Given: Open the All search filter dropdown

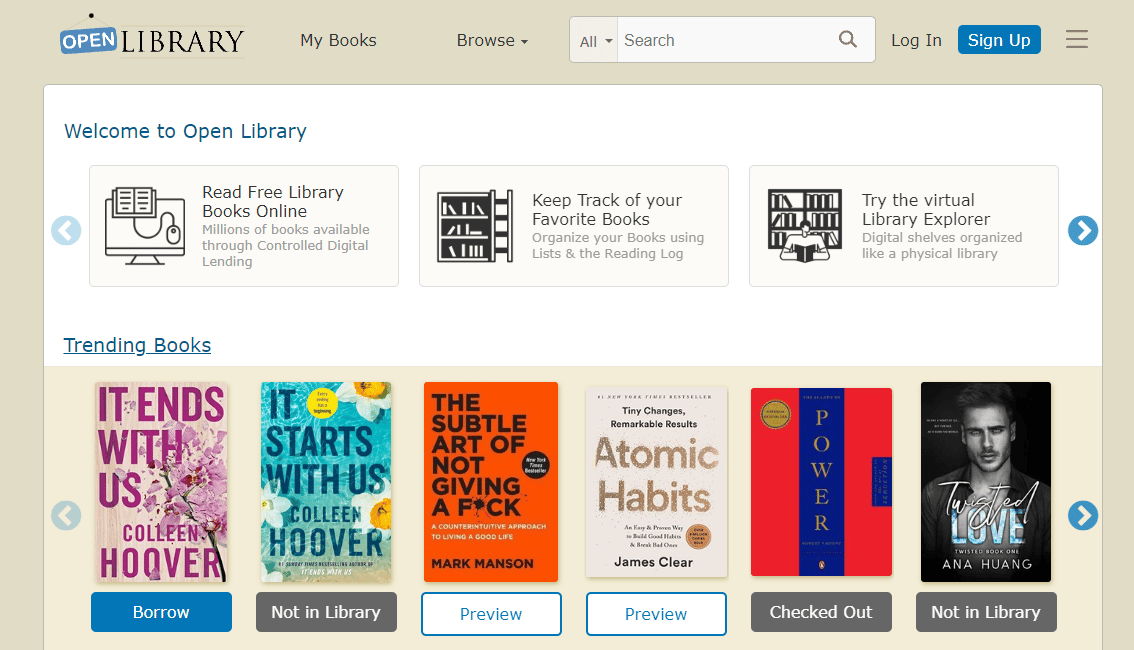Looking at the screenshot, I should tap(593, 40).
